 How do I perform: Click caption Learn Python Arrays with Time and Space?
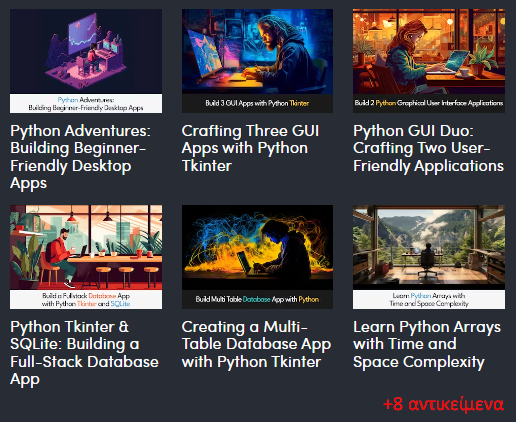click(x=429, y=299)
